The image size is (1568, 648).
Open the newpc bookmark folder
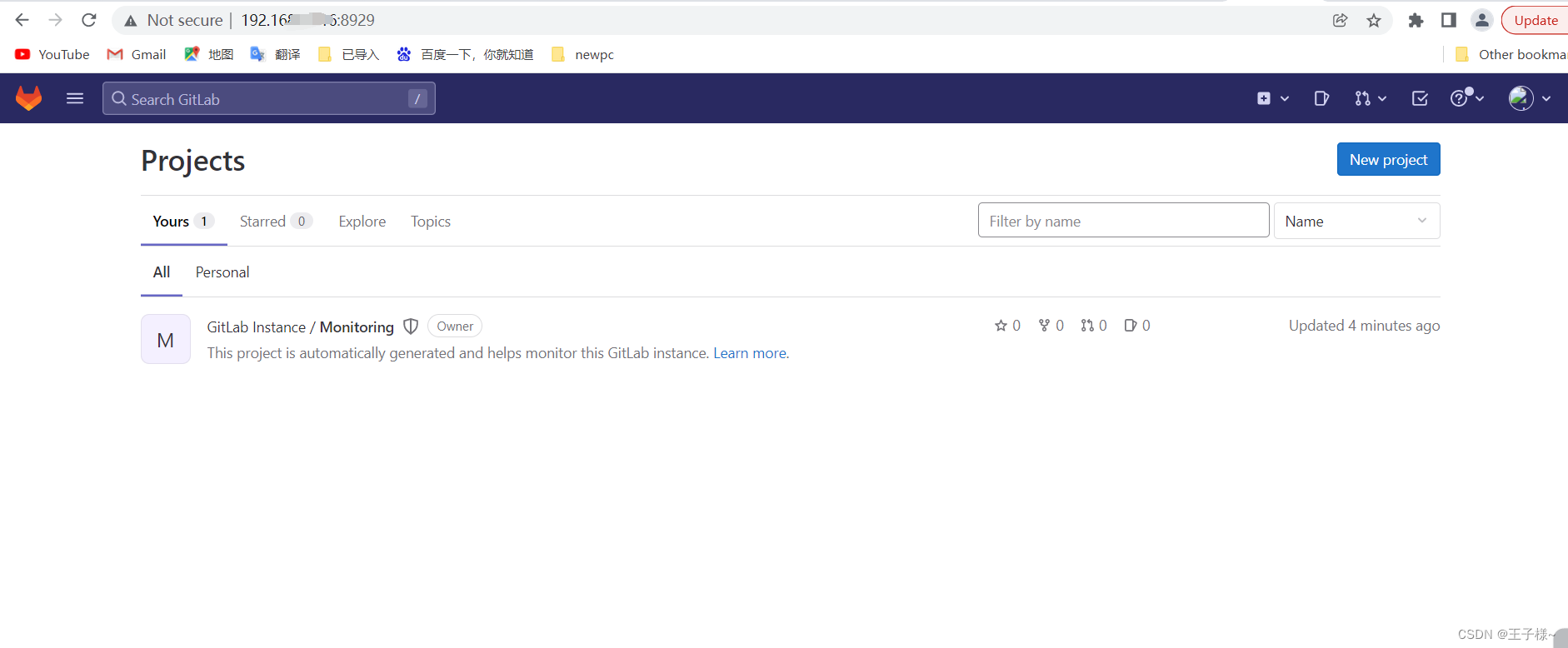pyautogui.click(x=582, y=54)
